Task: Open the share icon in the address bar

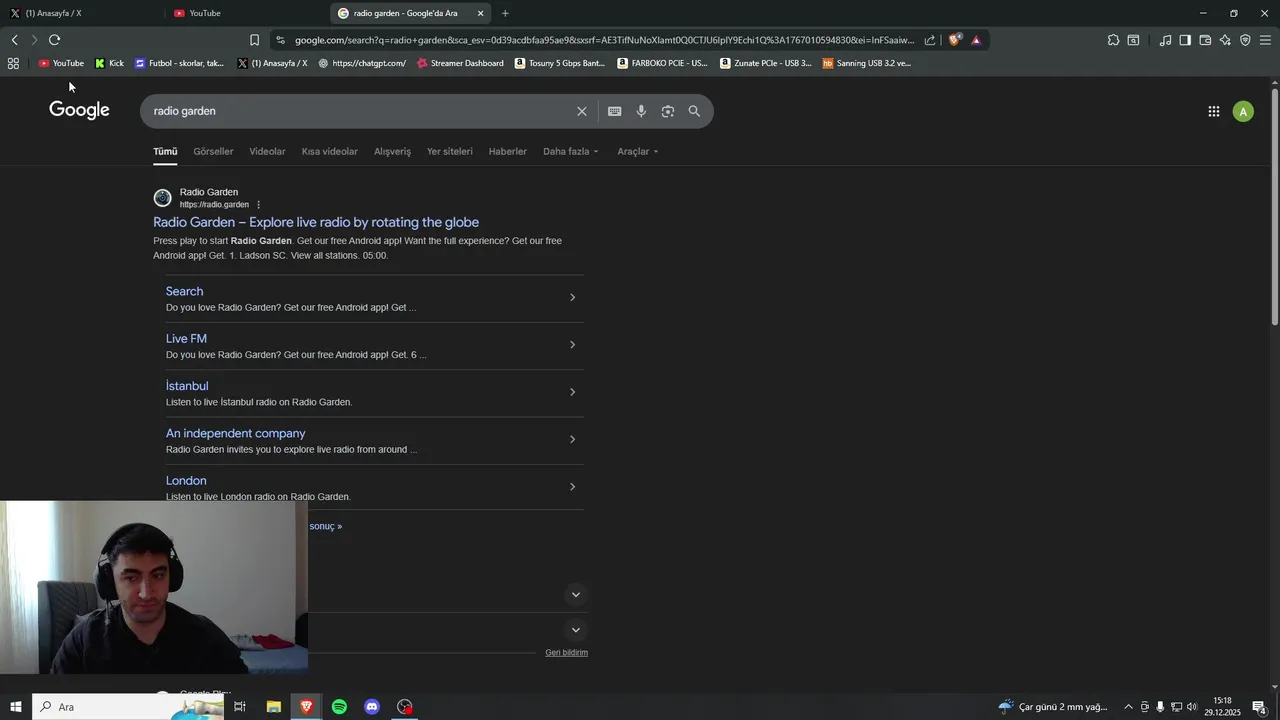Action: pyautogui.click(x=930, y=40)
